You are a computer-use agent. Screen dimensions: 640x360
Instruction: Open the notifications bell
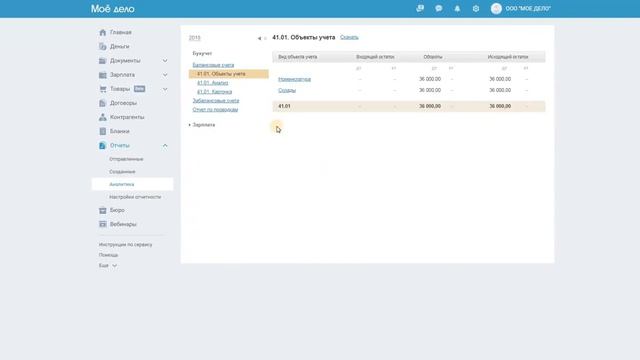coord(457,8)
